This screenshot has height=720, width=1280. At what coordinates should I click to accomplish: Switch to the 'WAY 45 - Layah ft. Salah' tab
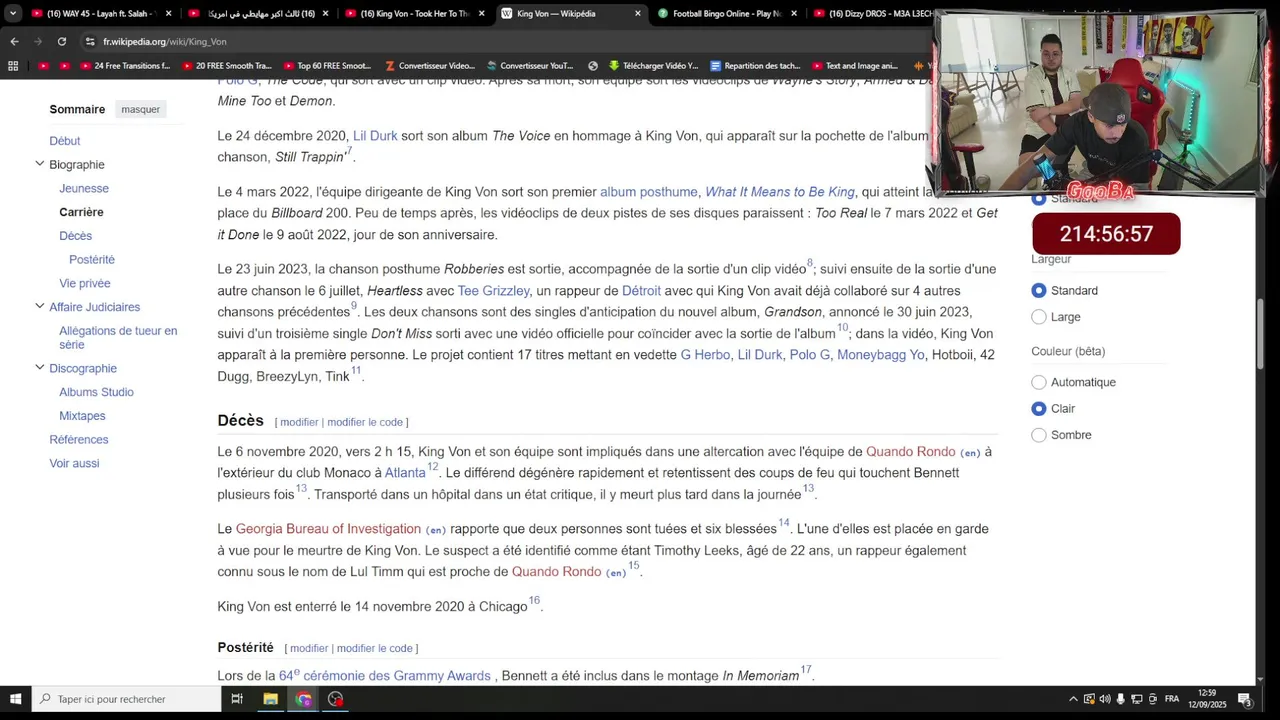click(x=100, y=14)
